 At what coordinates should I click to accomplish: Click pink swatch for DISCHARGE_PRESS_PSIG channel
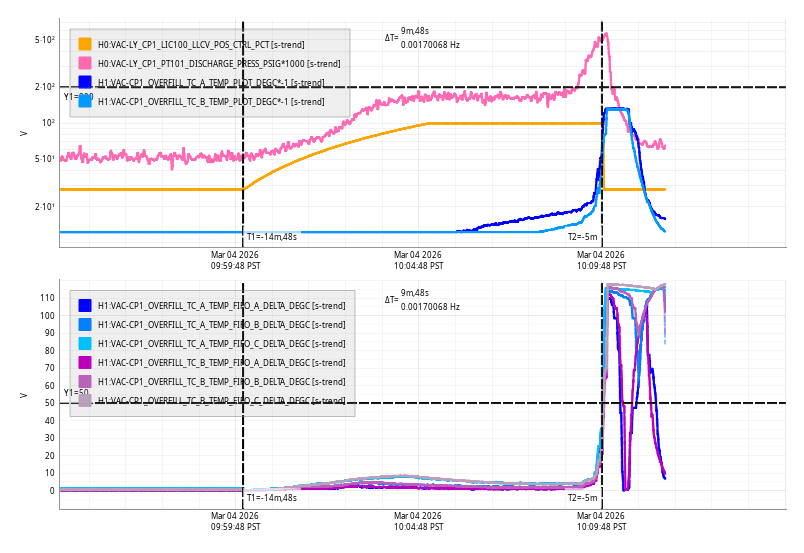[x=85, y=64]
